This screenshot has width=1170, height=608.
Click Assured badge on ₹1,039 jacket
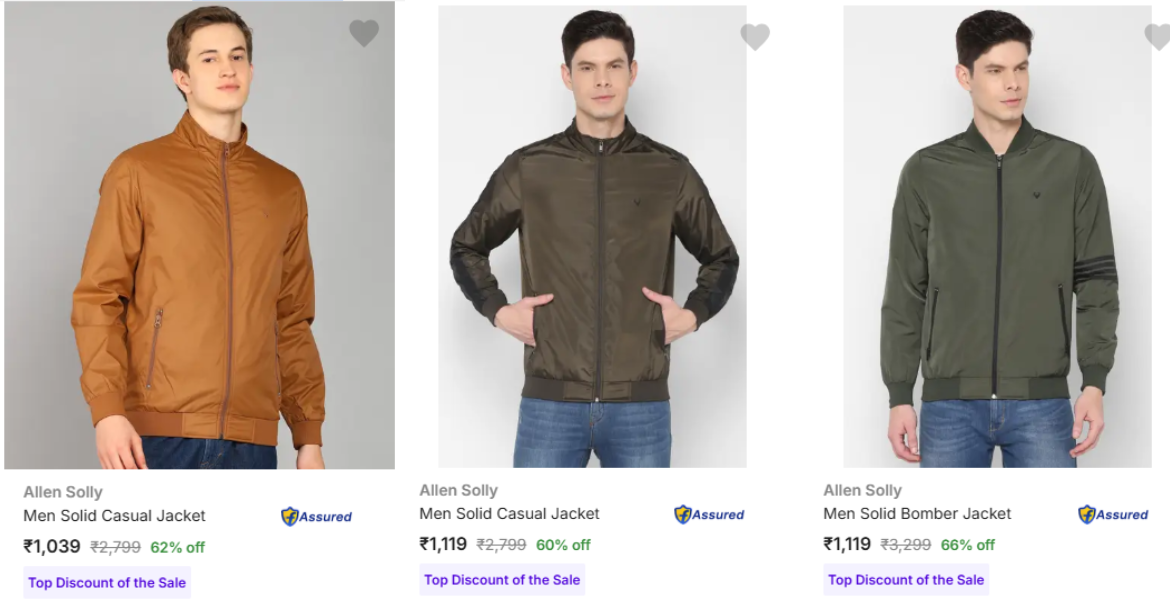pos(316,517)
